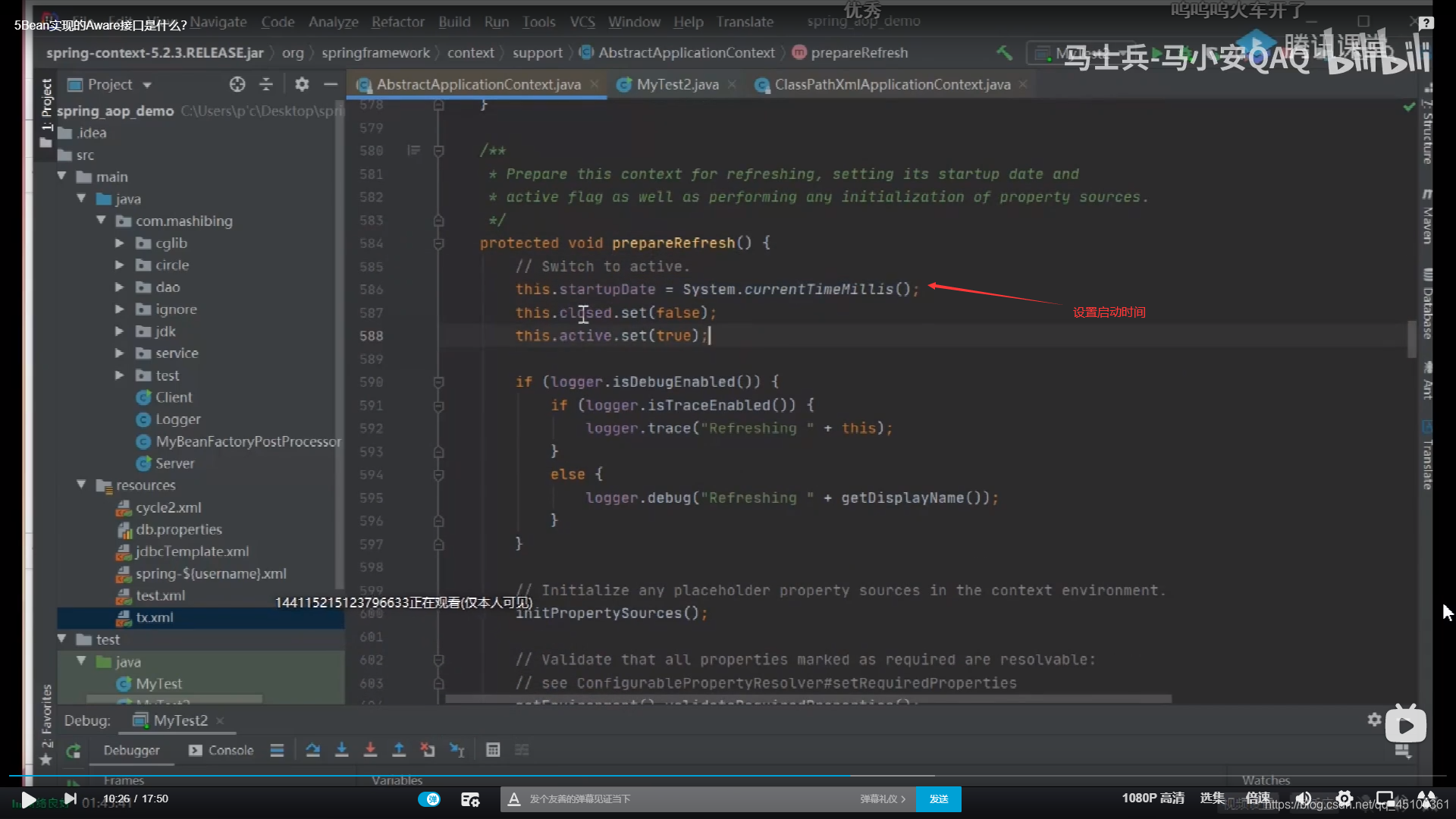Click the Debugger tab in debug panel

[x=131, y=749]
